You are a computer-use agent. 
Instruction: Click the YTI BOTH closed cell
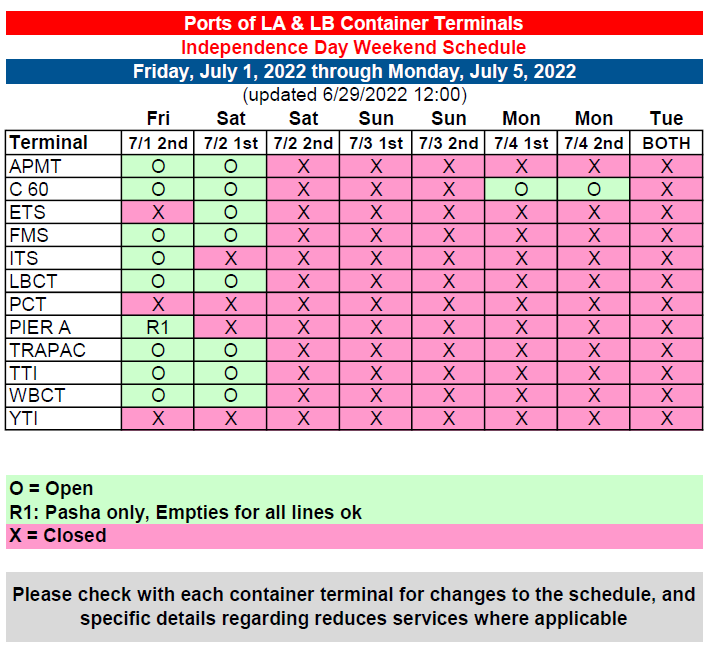[666, 418]
